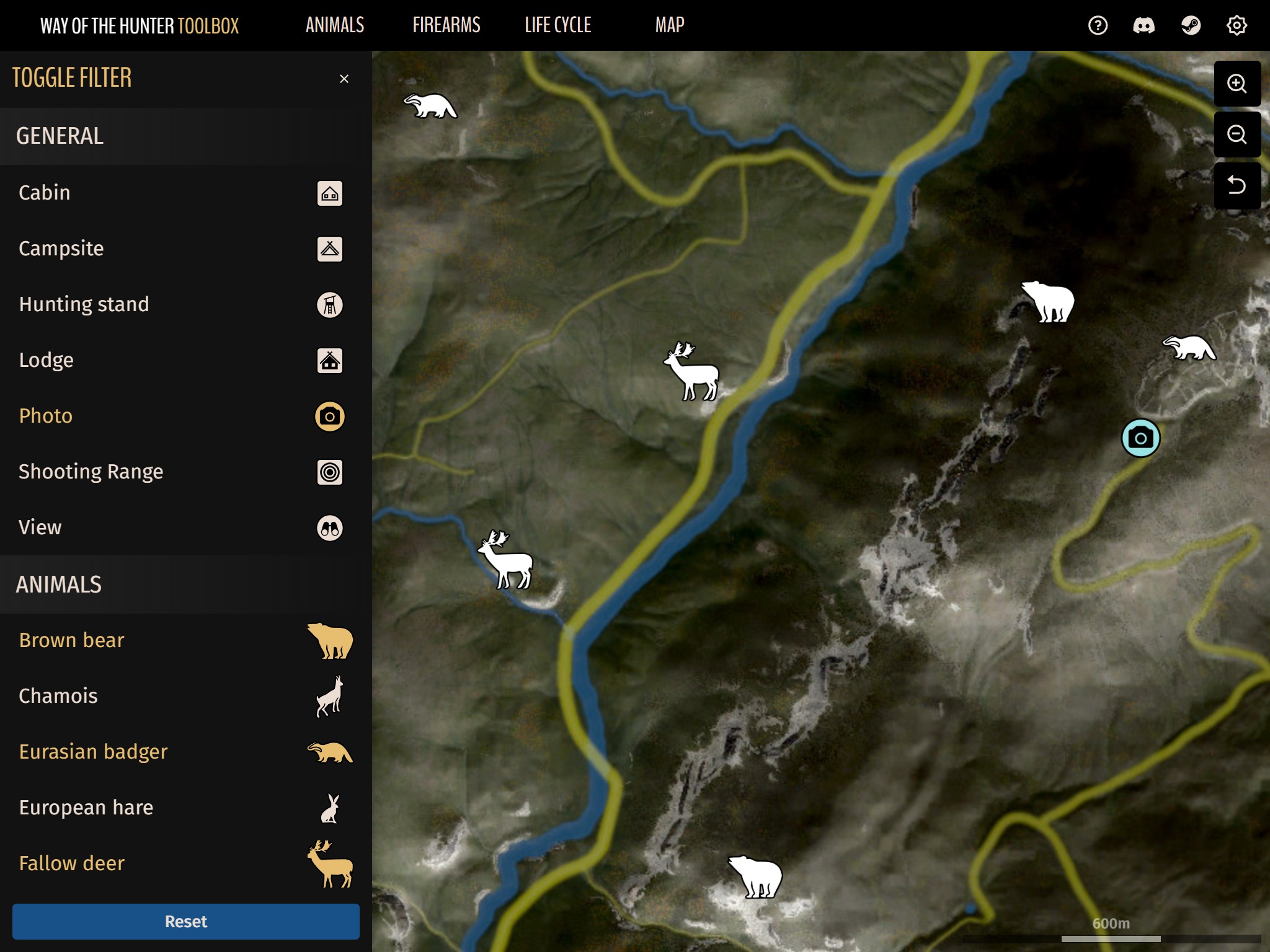Click the Way of the Hunter Toolbox title

click(x=140, y=26)
